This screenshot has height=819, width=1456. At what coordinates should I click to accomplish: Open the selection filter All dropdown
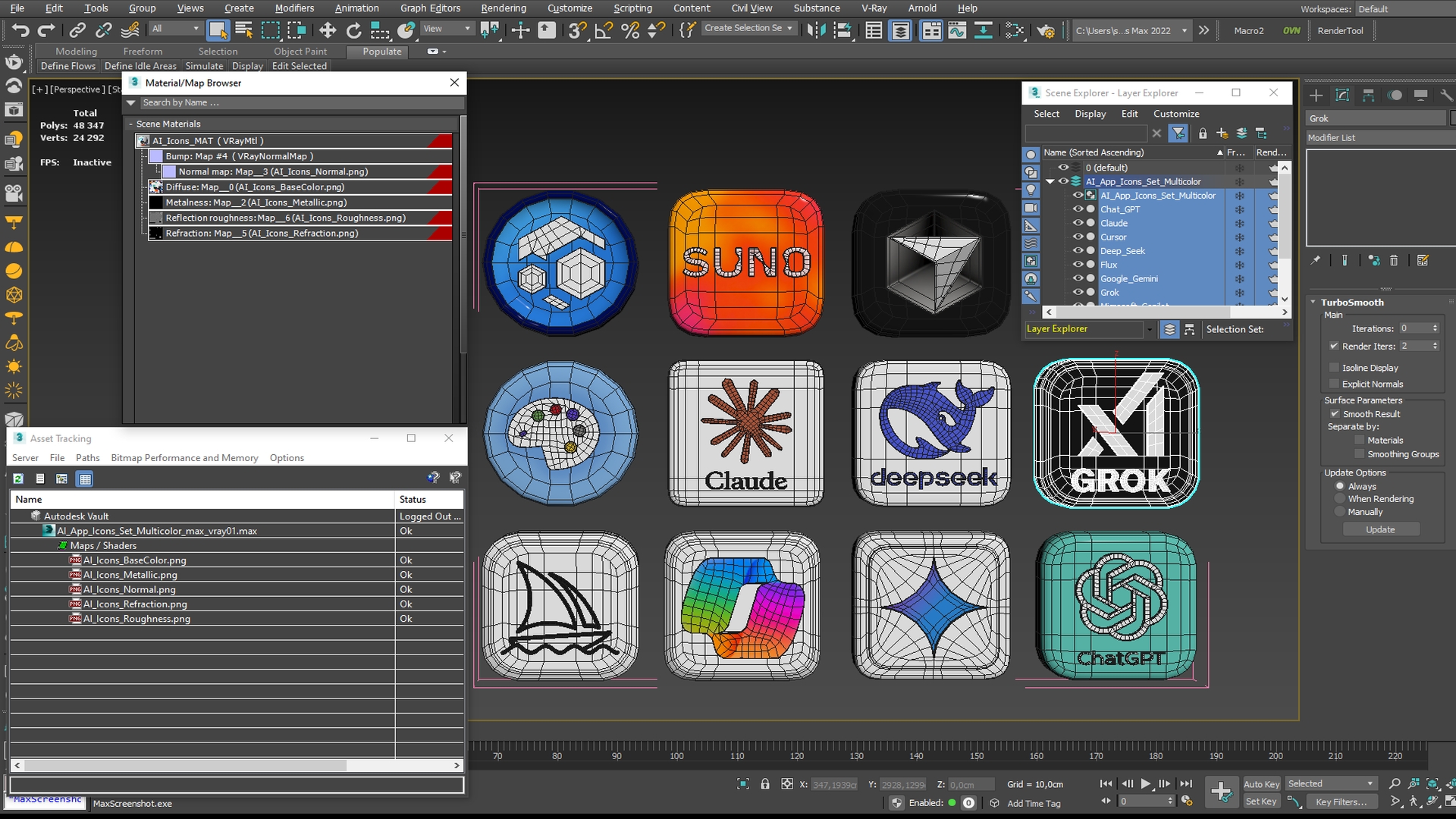coord(175,29)
